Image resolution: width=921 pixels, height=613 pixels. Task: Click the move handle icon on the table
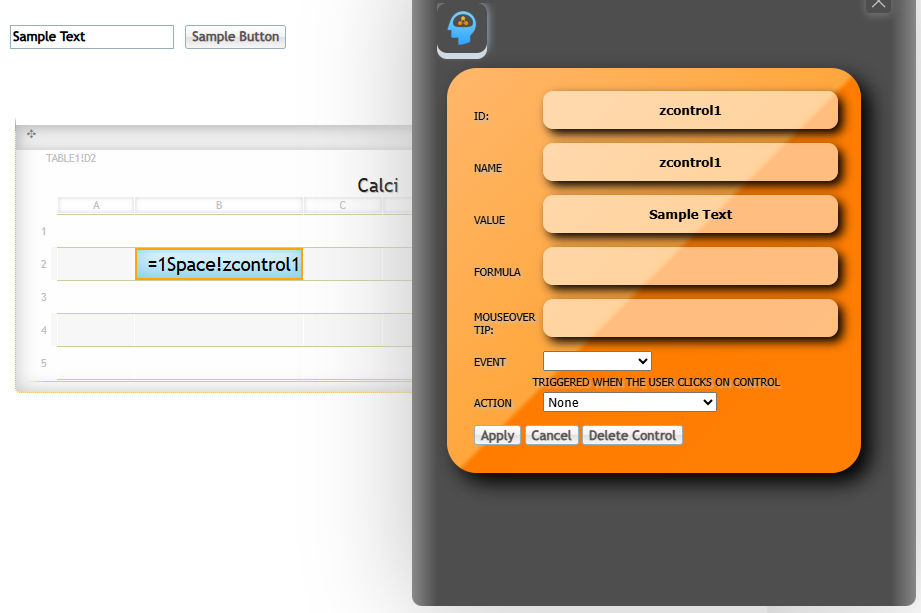pos(31,134)
